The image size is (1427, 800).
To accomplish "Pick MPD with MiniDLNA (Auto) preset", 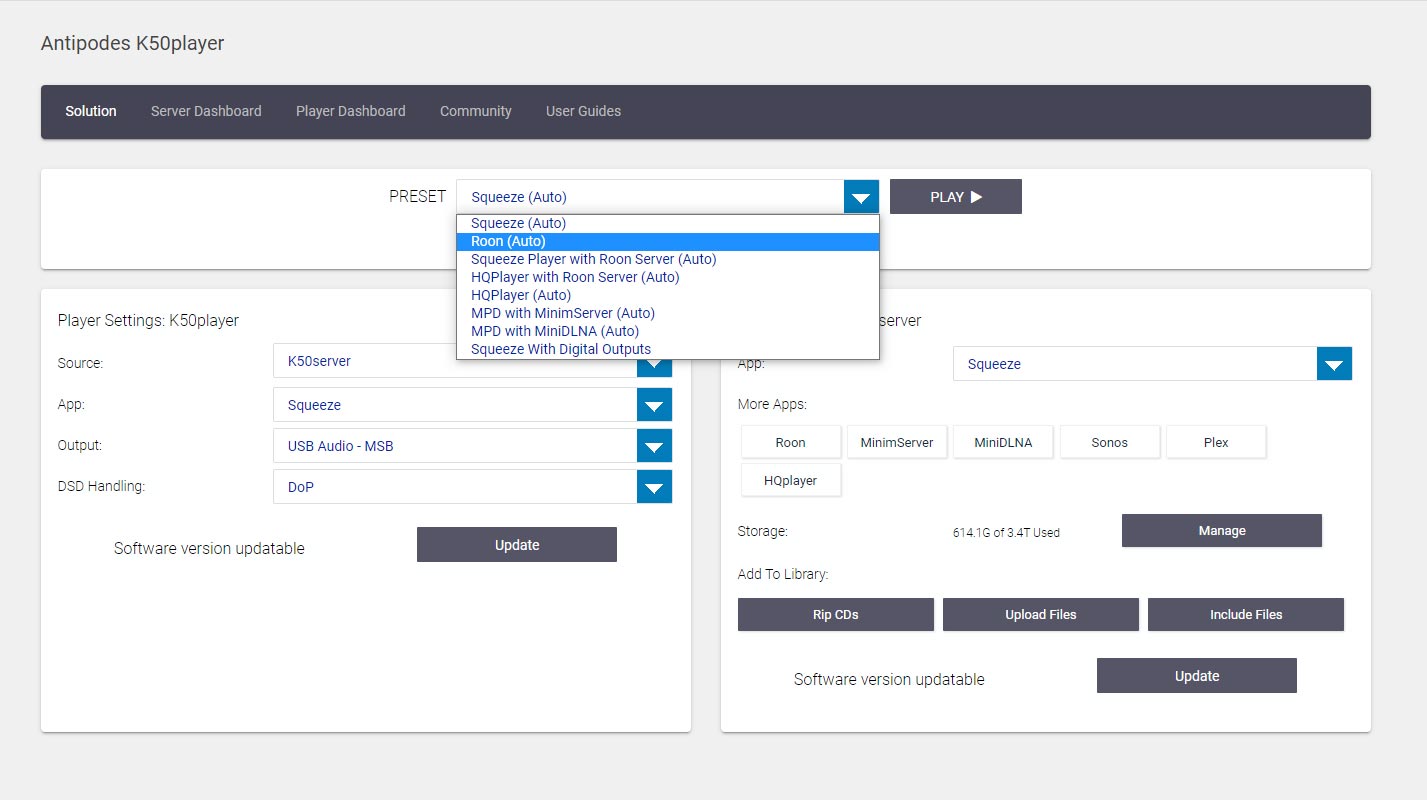I will pyautogui.click(x=668, y=331).
